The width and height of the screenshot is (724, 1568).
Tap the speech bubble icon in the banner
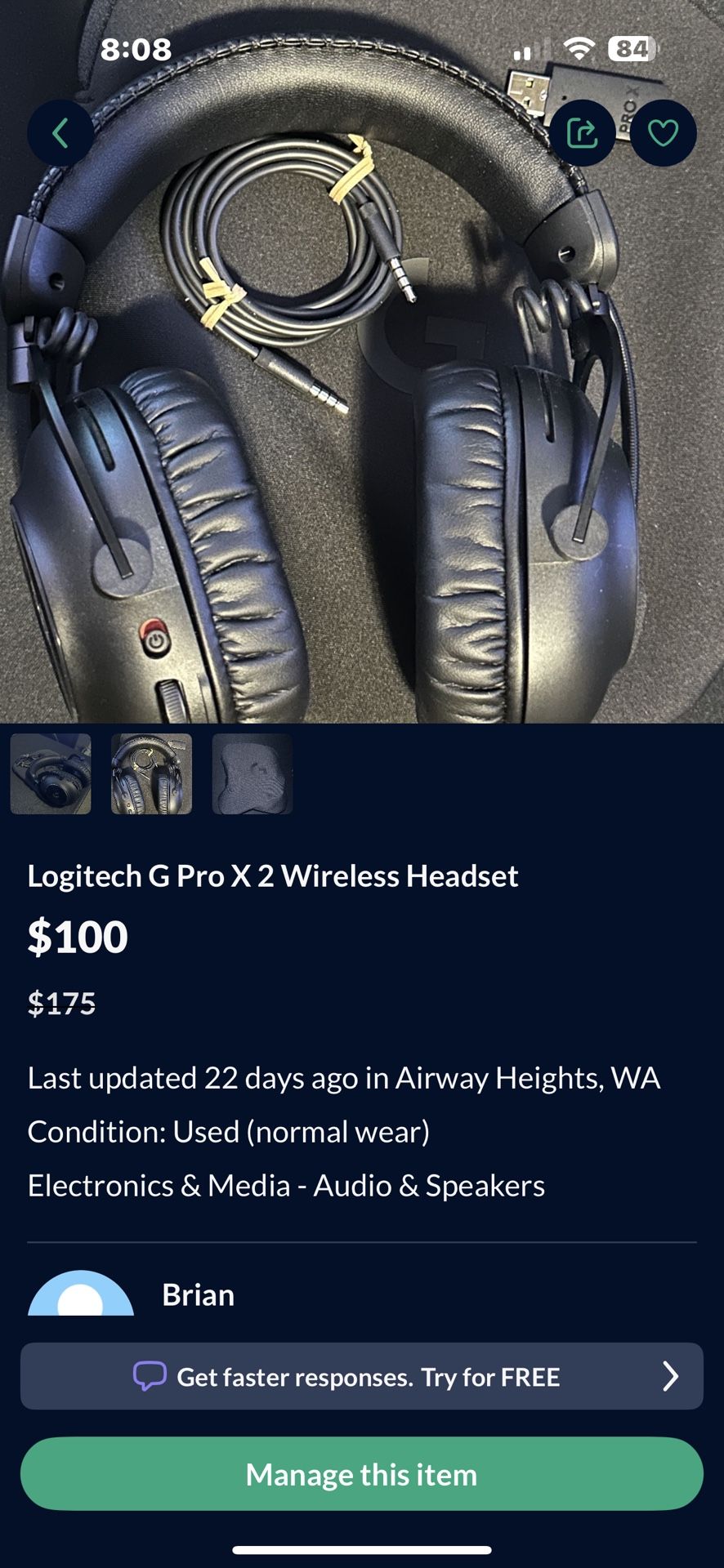coord(150,1376)
